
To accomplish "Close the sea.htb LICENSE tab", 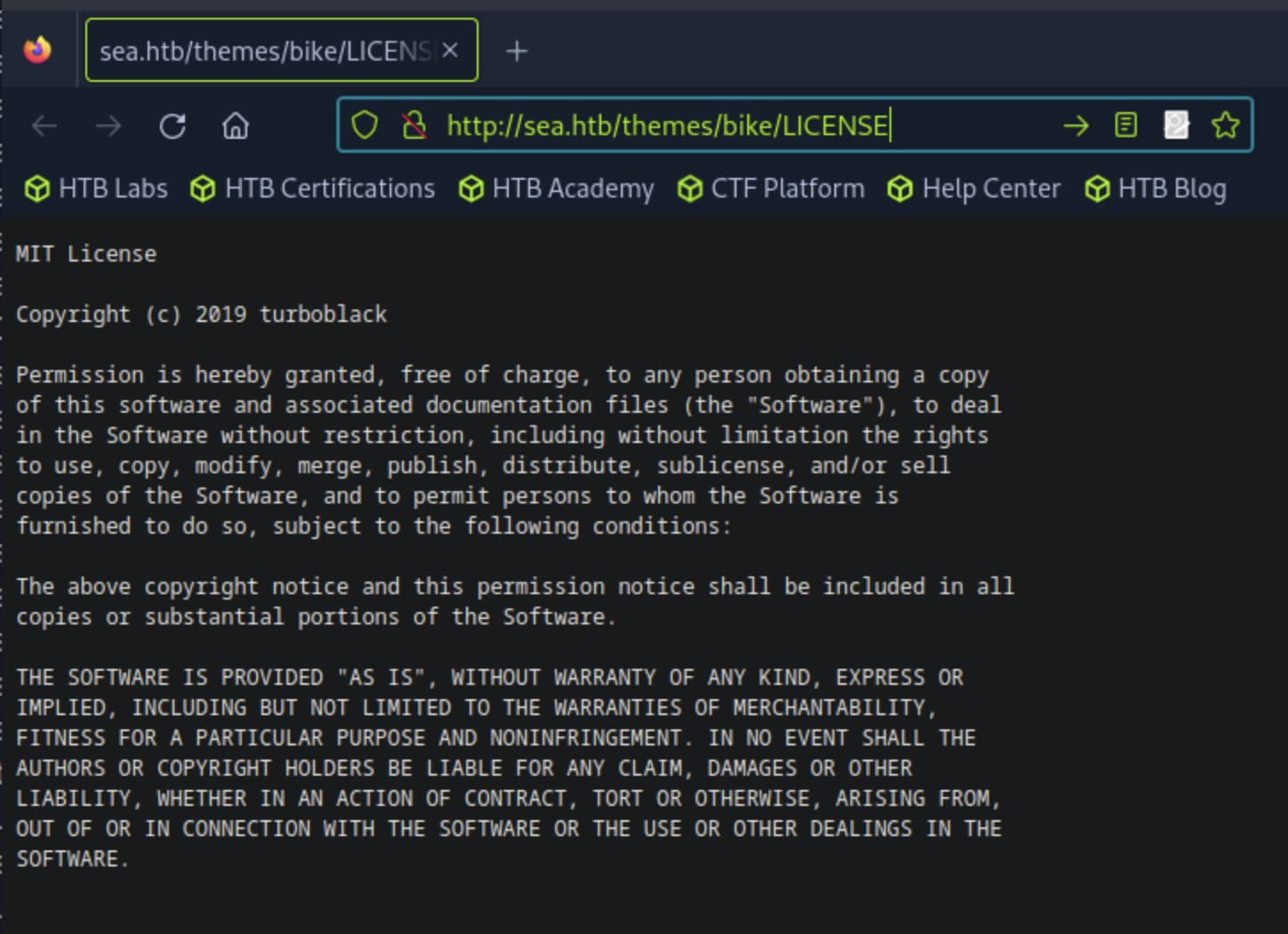I will pos(450,51).
